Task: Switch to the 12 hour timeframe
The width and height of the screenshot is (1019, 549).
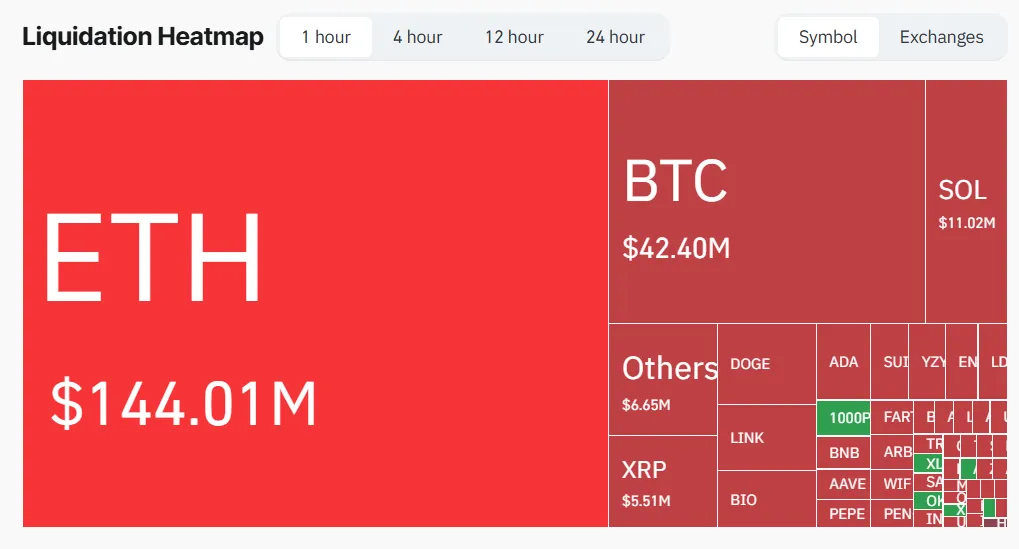Action: coord(514,37)
